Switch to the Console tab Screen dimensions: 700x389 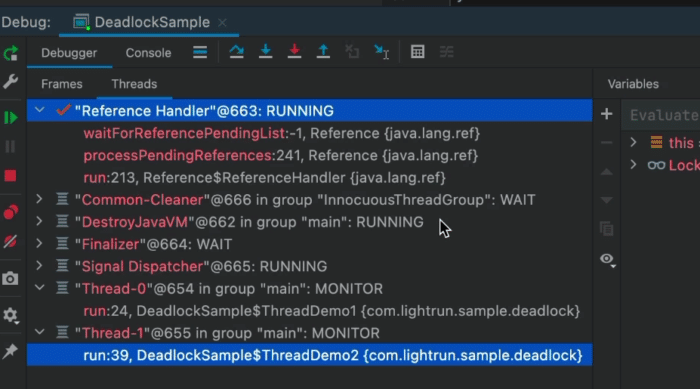tap(148, 53)
